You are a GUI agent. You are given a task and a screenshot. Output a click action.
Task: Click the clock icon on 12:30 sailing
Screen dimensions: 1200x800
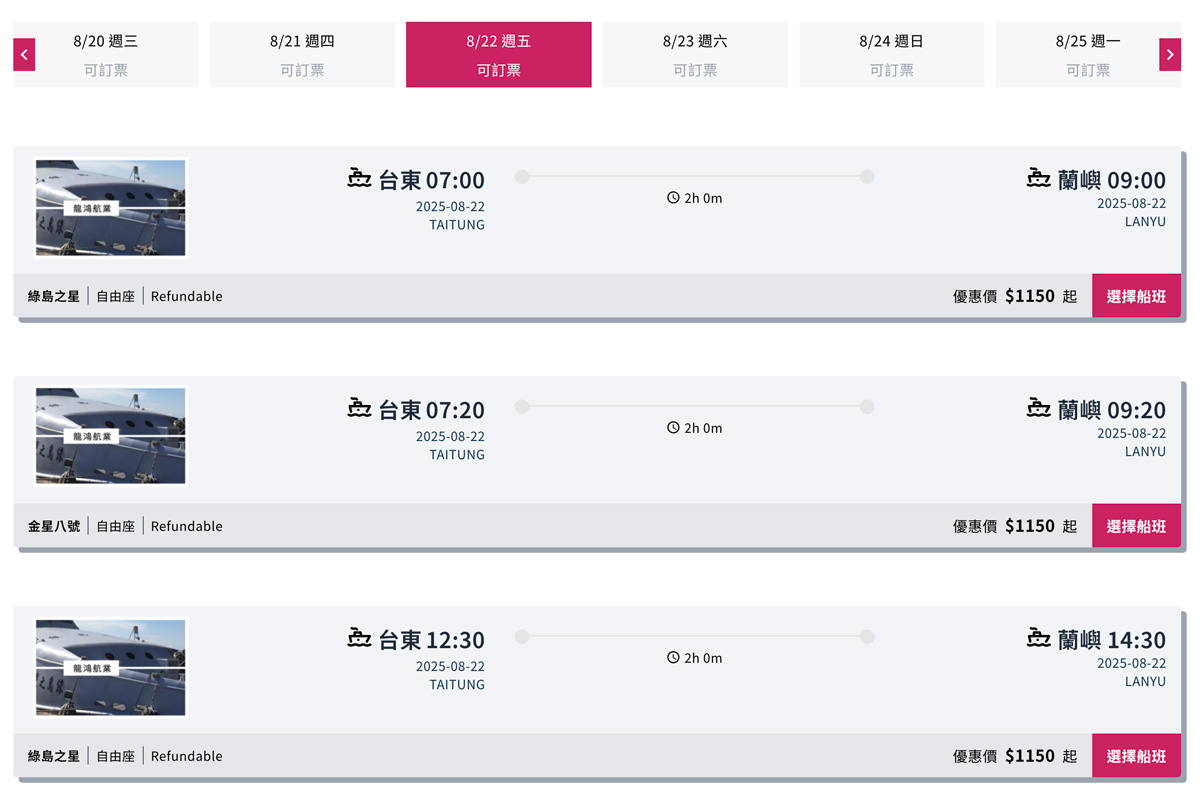tap(673, 658)
